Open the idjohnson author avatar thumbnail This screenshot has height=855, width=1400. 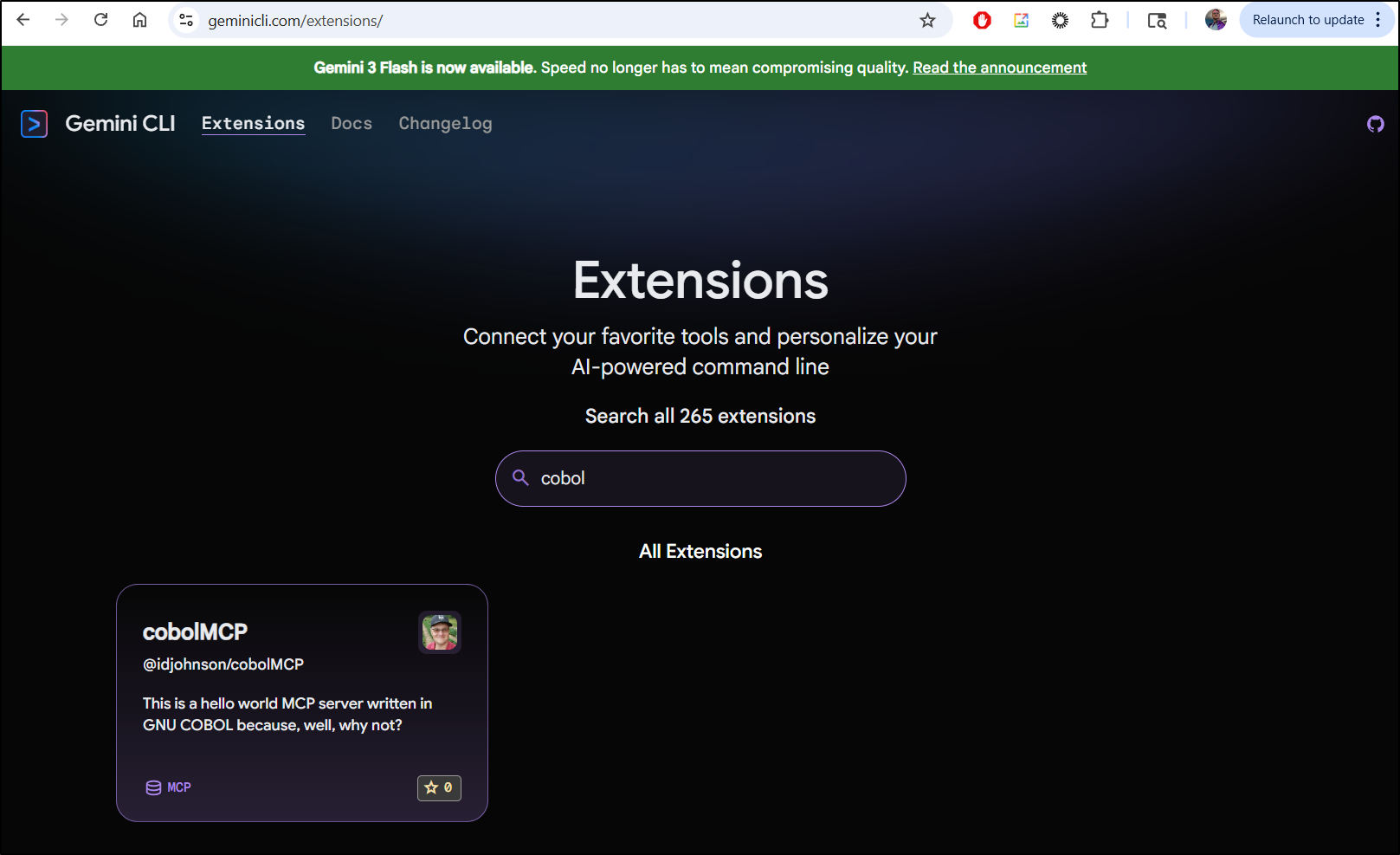(x=440, y=632)
